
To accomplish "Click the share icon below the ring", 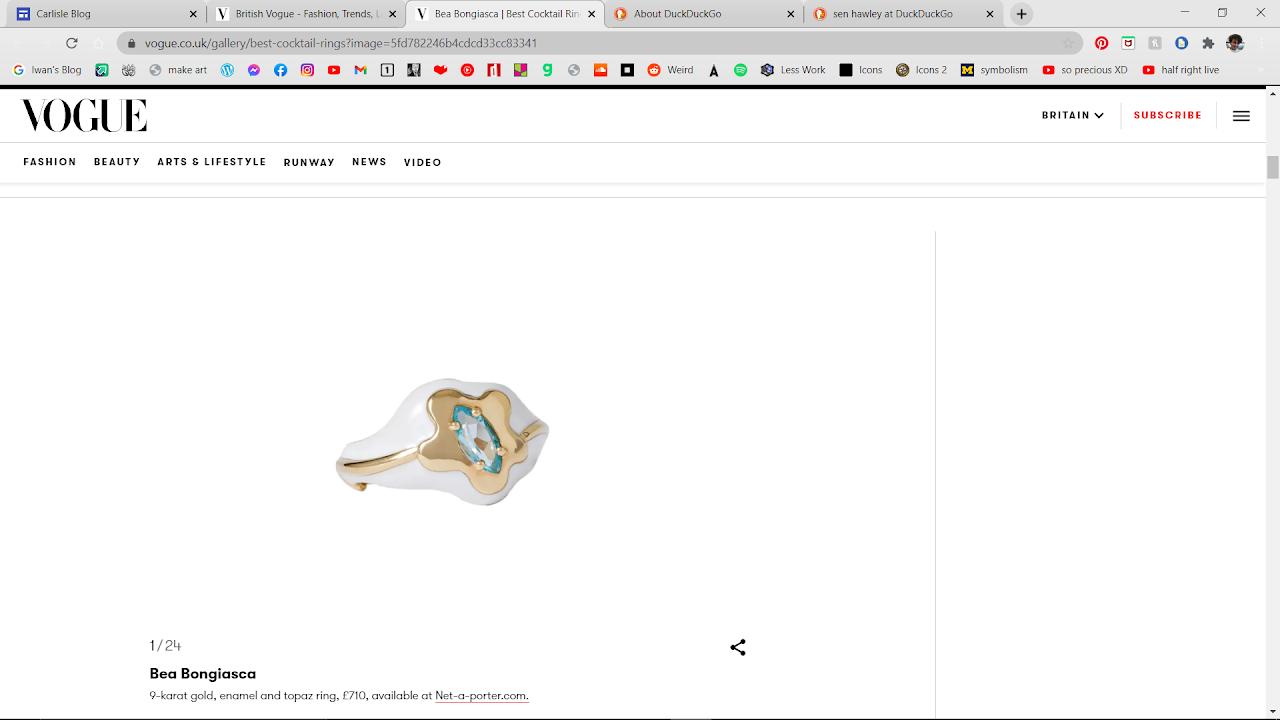I will coord(738,648).
